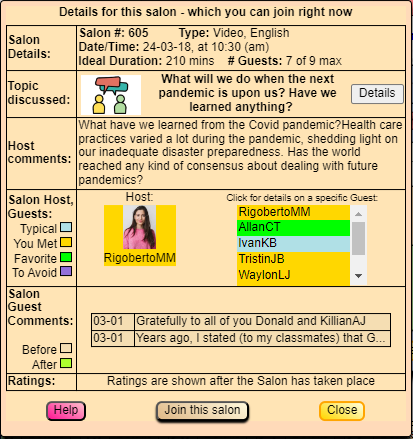Click the 03-01 date of the Years ago comment
Screen dimensions: 413x439
[113, 338]
